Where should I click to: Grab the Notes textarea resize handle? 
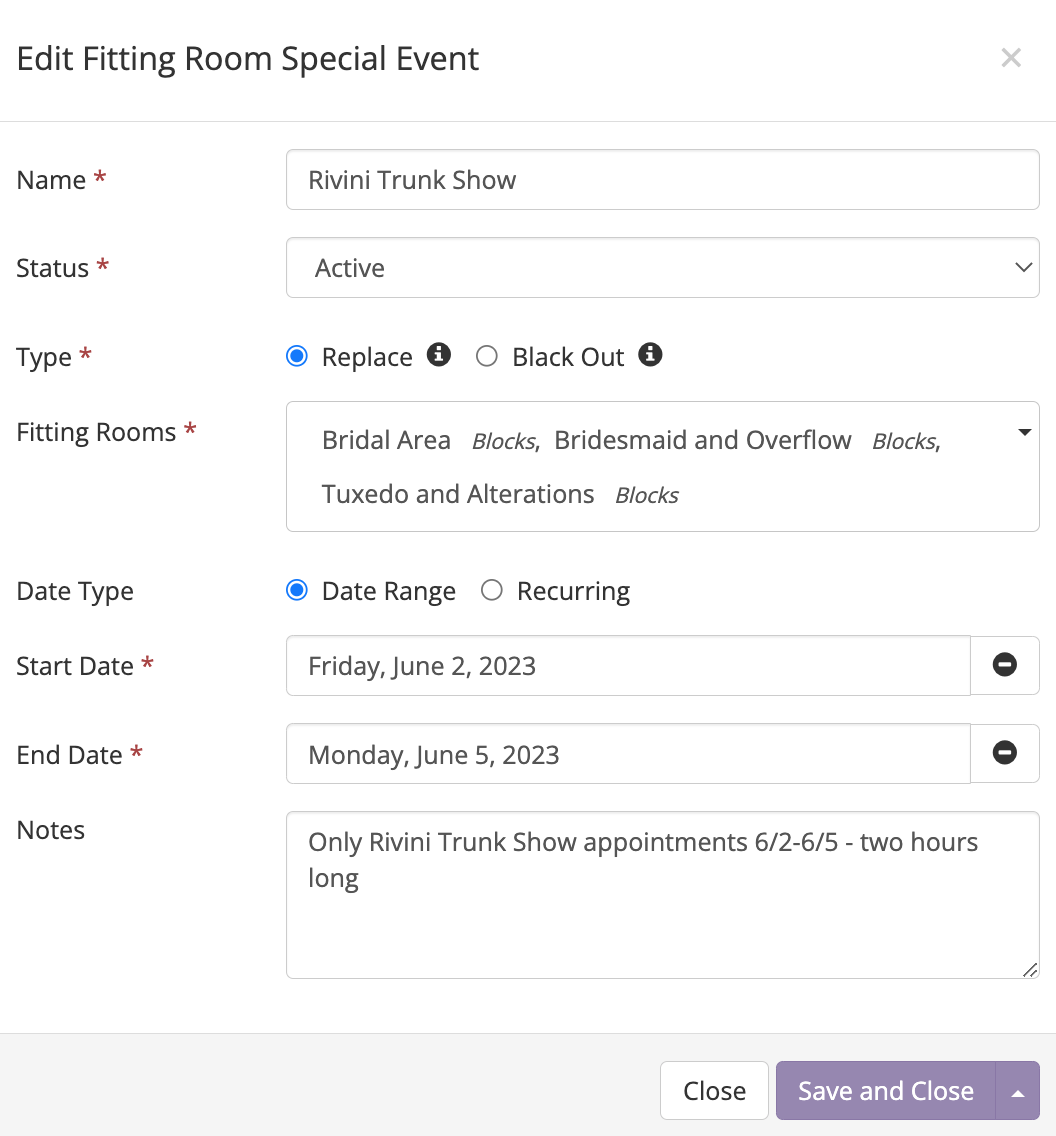(x=1030, y=969)
